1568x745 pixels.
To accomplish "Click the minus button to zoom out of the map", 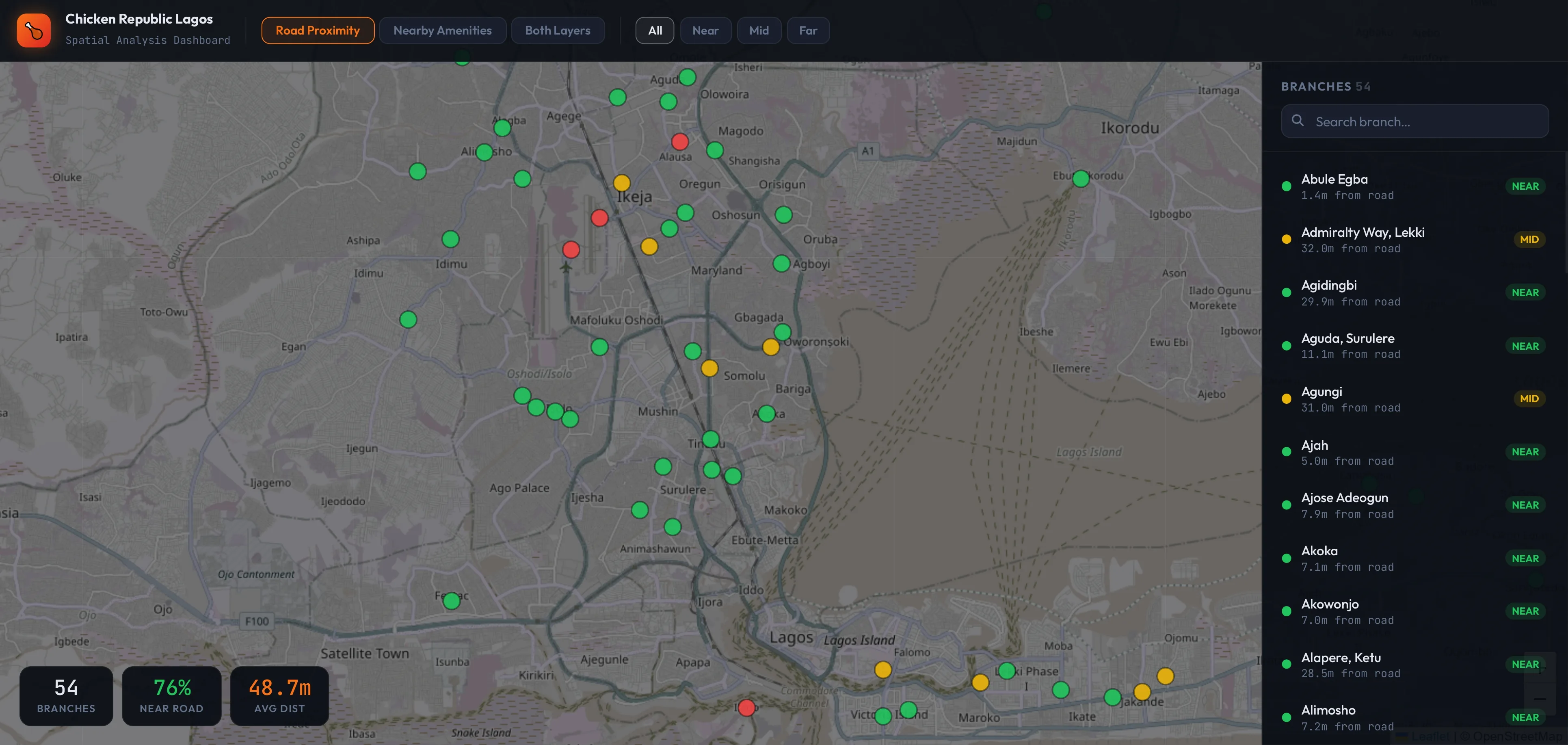I will click(x=1540, y=699).
